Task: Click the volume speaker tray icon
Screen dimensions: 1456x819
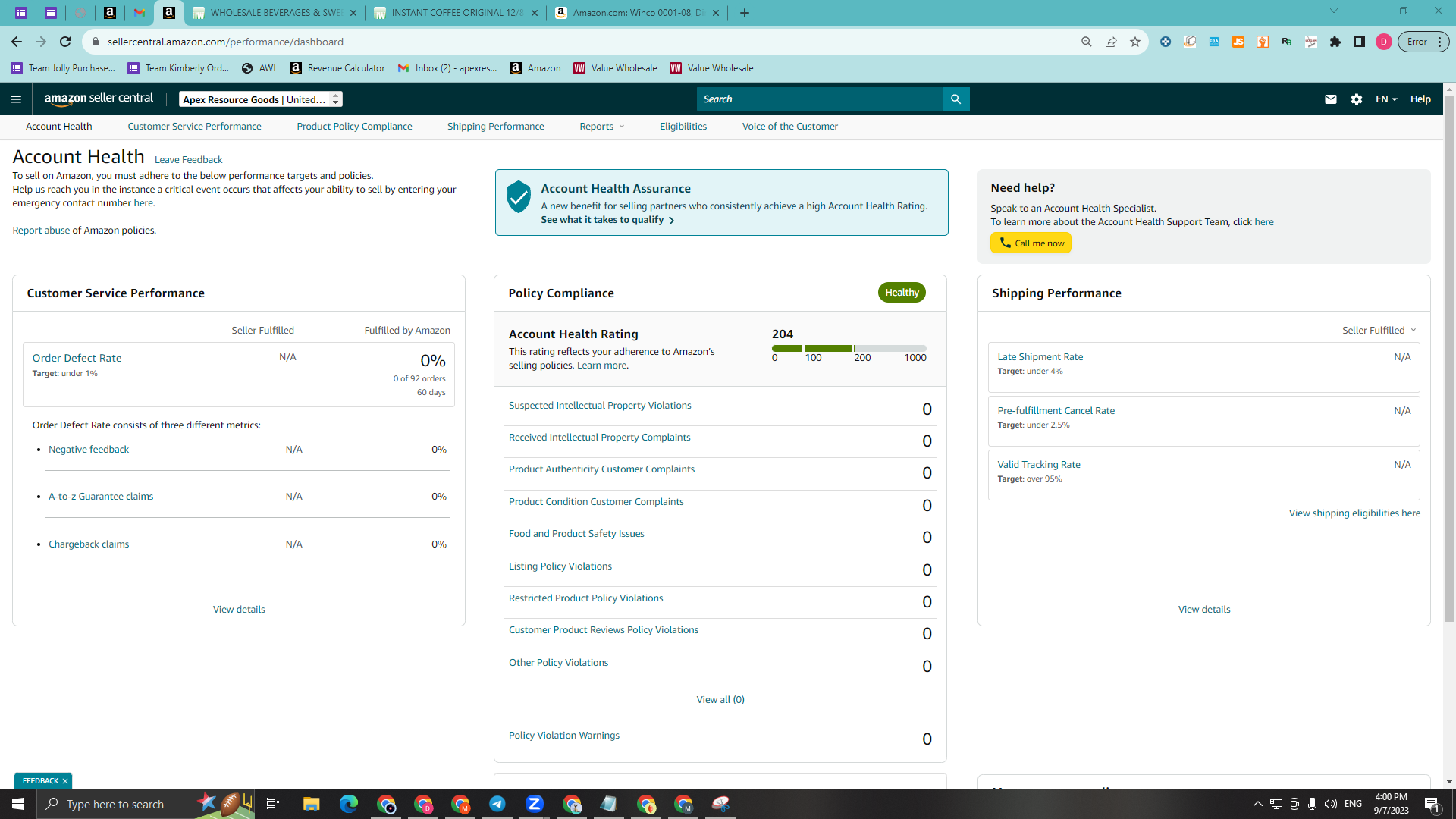Action: [x=1331, y=804]
